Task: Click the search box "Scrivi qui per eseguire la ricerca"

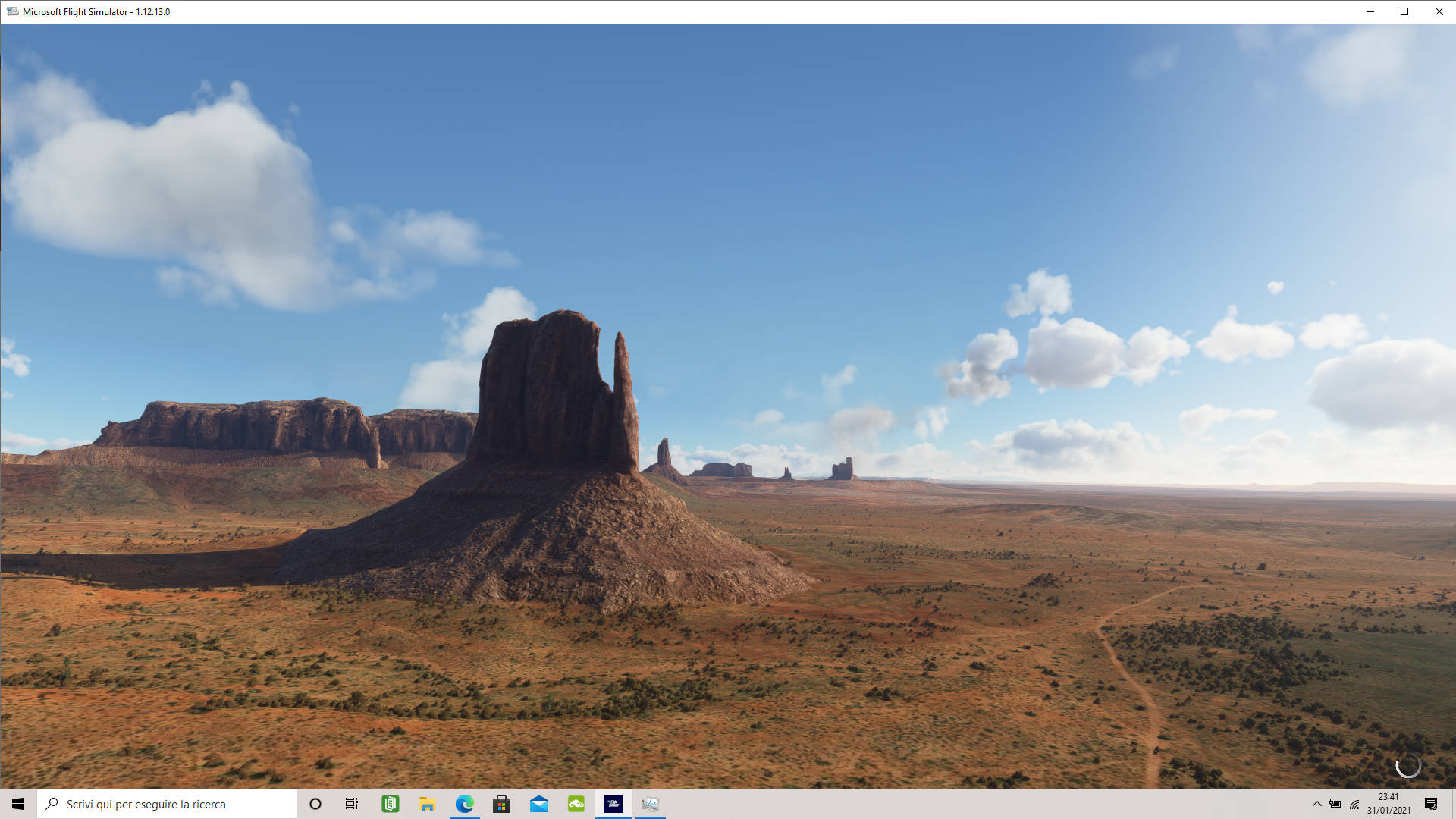Action: click(167, 804)
